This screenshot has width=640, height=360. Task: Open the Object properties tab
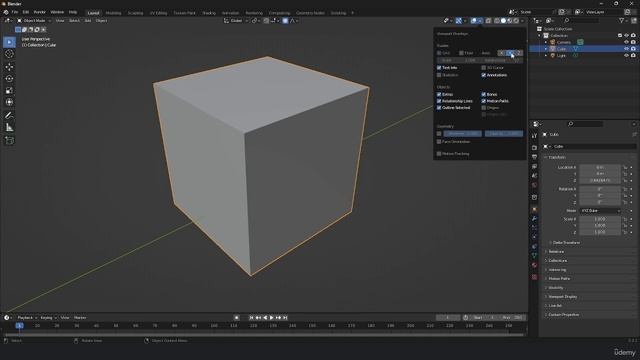(x=534, y=209)
